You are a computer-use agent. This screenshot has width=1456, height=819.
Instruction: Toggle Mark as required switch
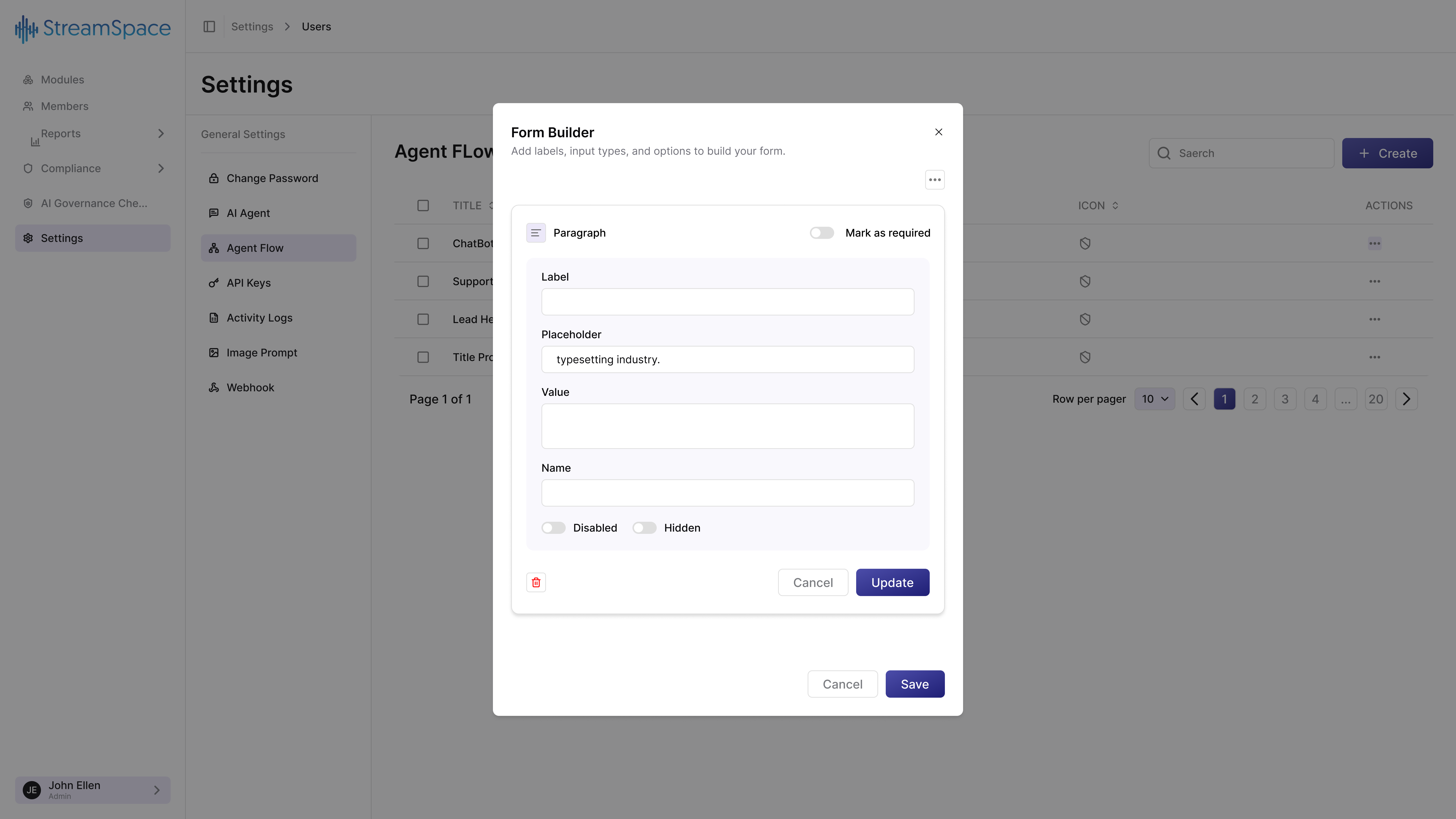coord(822,233)
